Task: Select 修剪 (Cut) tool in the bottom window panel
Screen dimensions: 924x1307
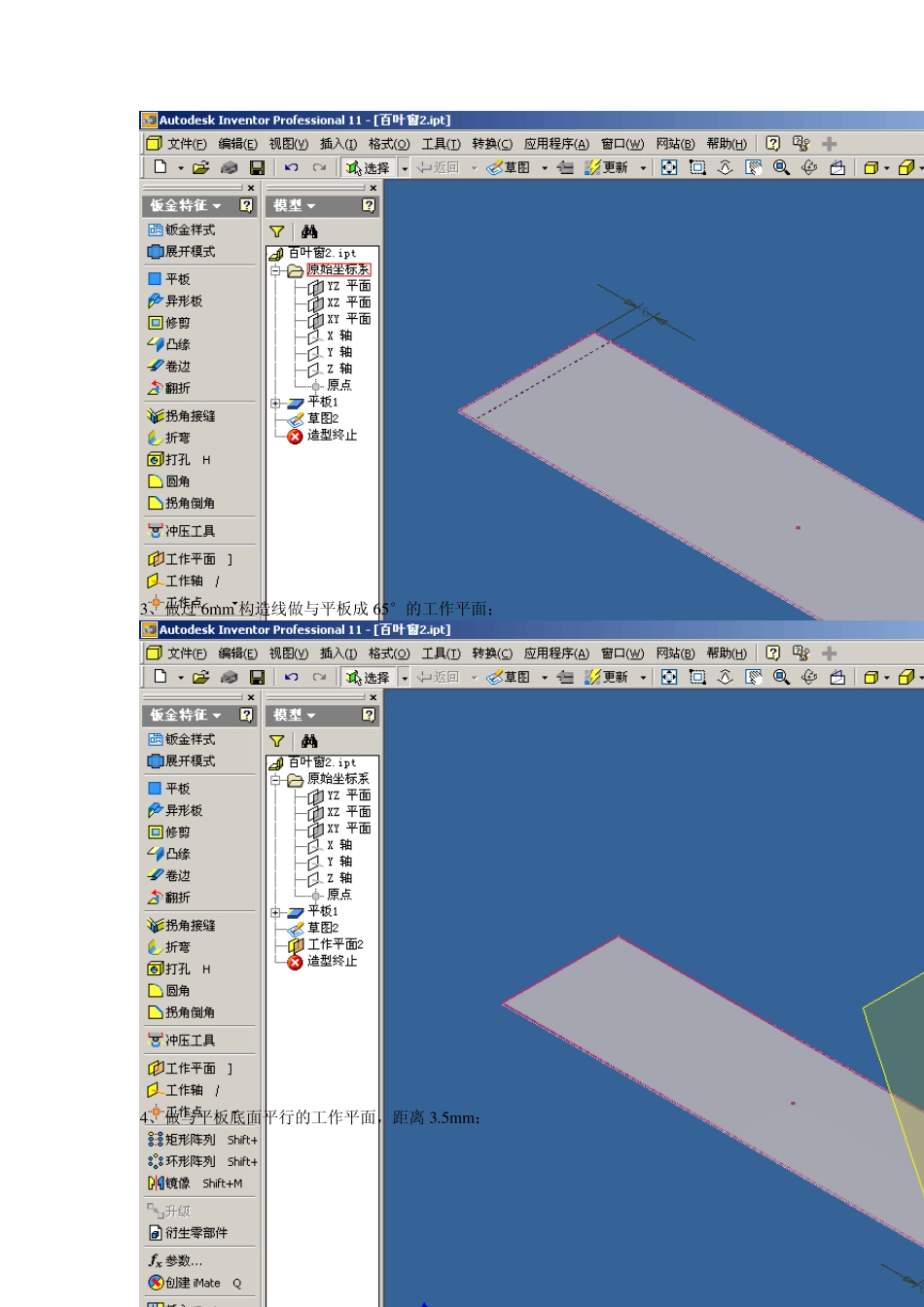Action: click(x=170, y=831)
